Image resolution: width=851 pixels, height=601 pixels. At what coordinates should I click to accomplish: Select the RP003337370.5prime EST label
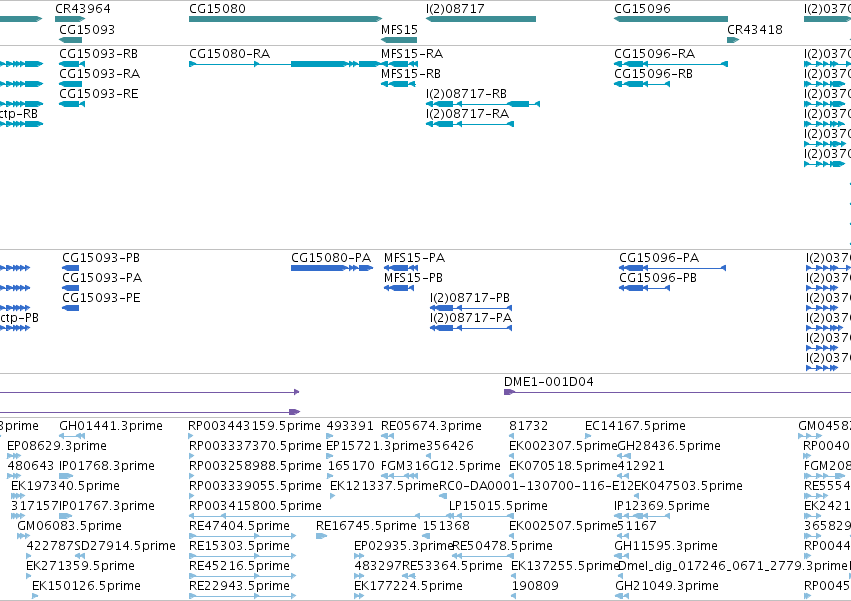click(x=255, y=446)
